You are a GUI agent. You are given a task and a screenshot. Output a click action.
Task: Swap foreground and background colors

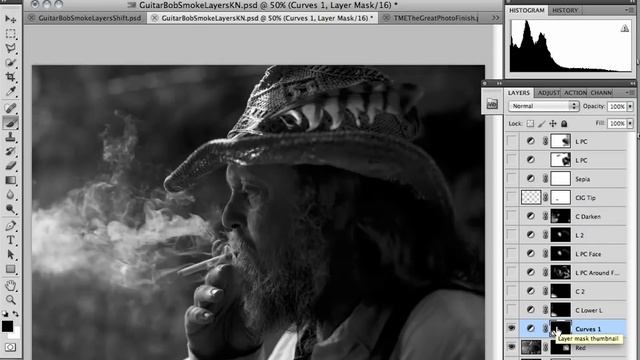click(x=16, y=313)
